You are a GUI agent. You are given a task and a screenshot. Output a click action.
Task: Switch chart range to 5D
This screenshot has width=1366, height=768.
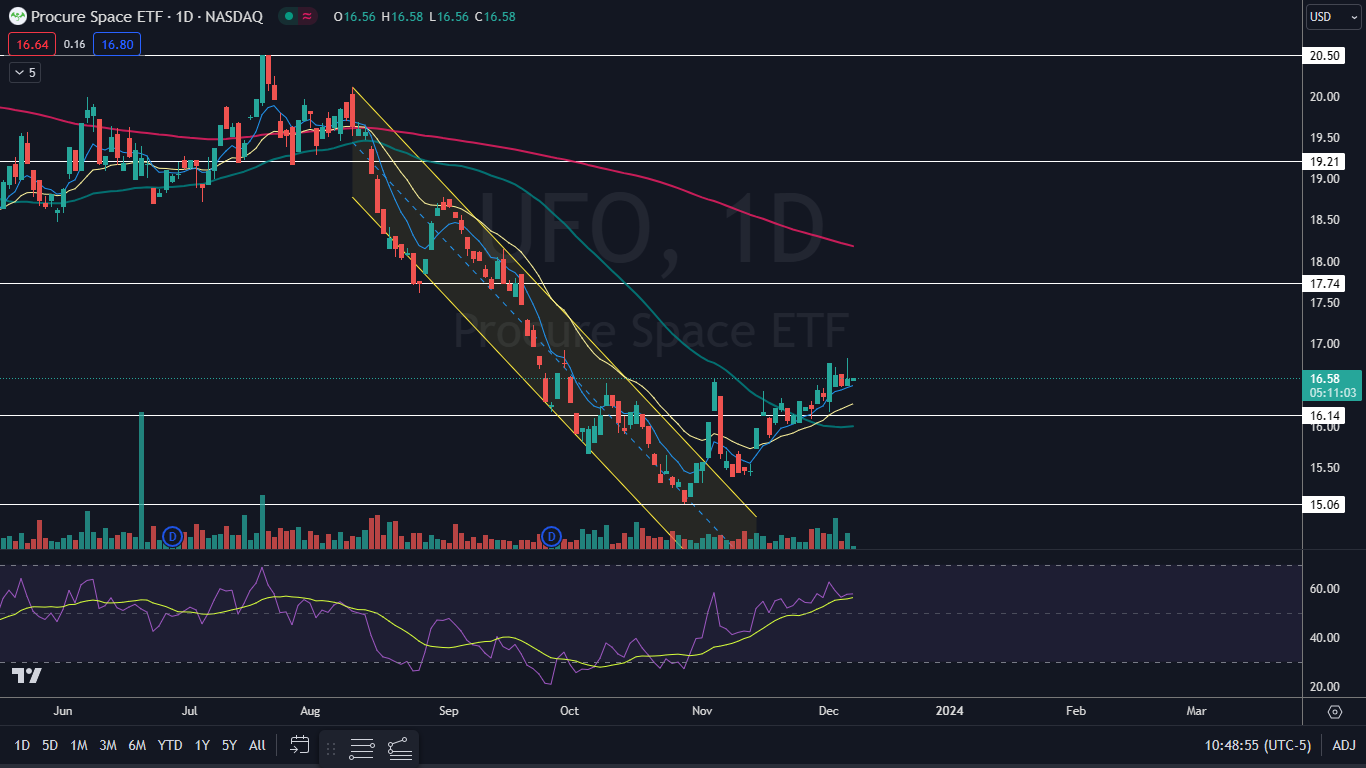[50, 745]
